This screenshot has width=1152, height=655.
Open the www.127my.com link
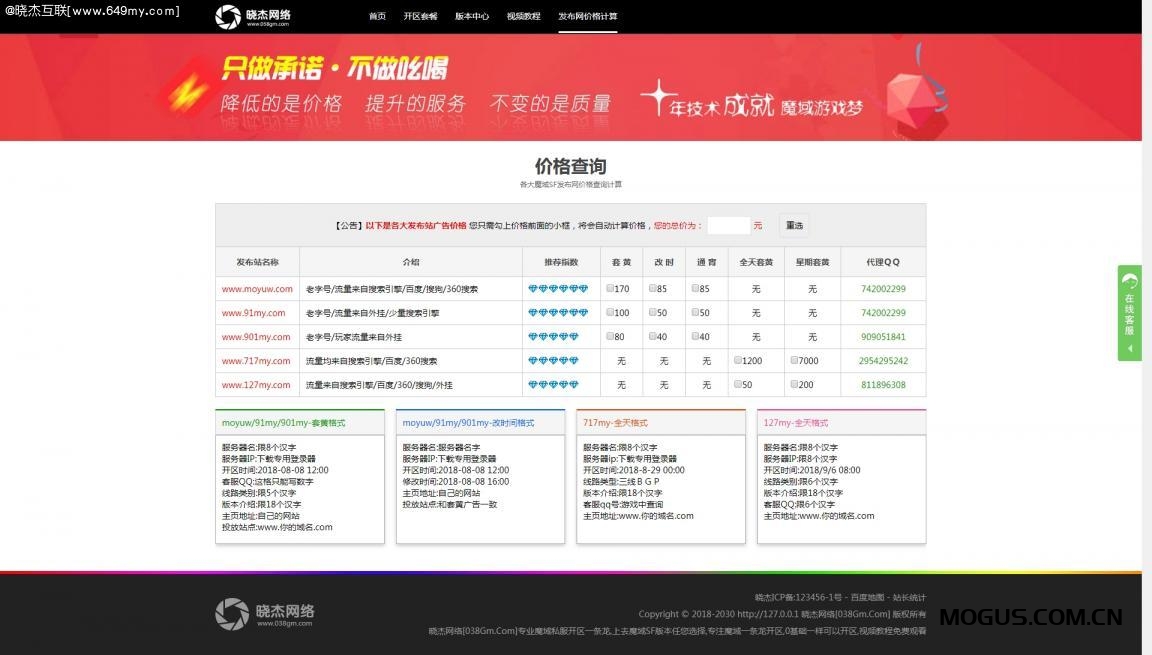pos(254,384)
